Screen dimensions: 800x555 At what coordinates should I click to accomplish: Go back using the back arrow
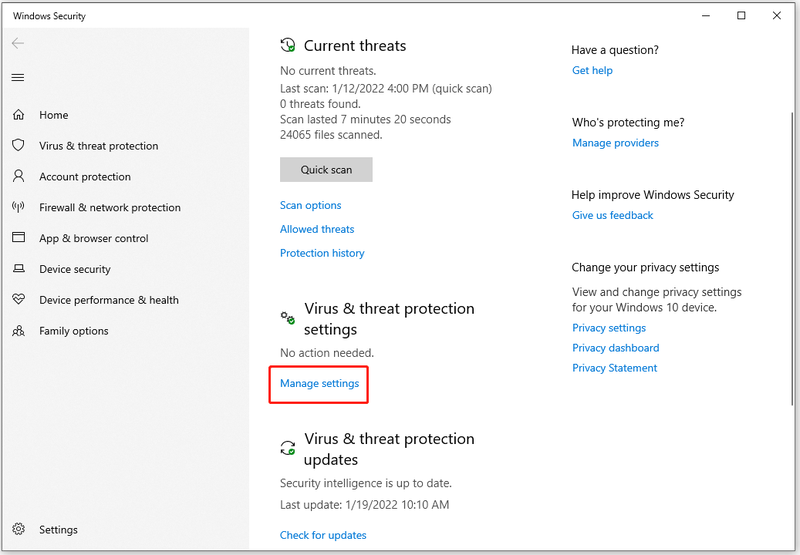click(x=18, y=43)
